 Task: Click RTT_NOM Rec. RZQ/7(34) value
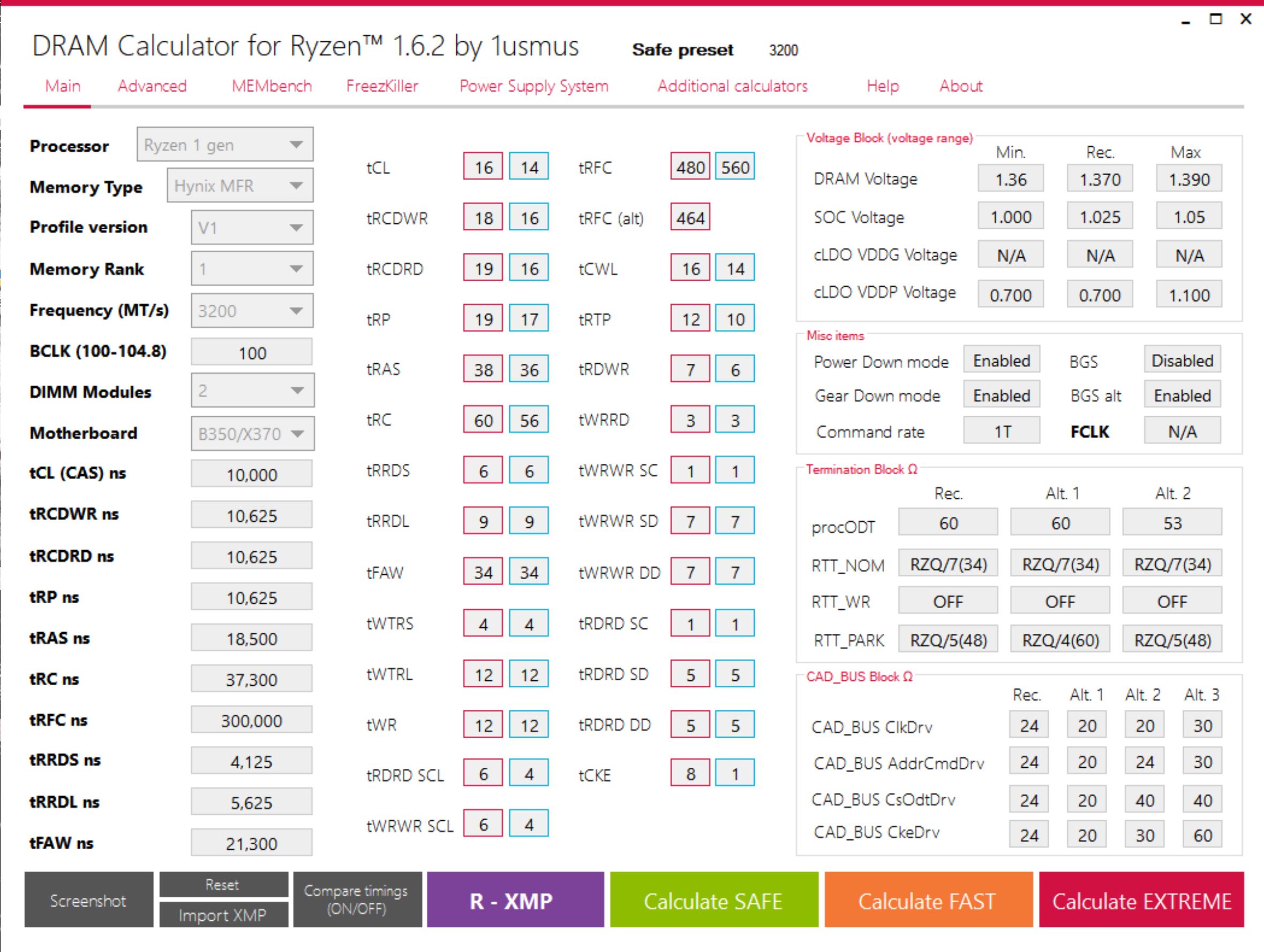(x=949, y=564)
